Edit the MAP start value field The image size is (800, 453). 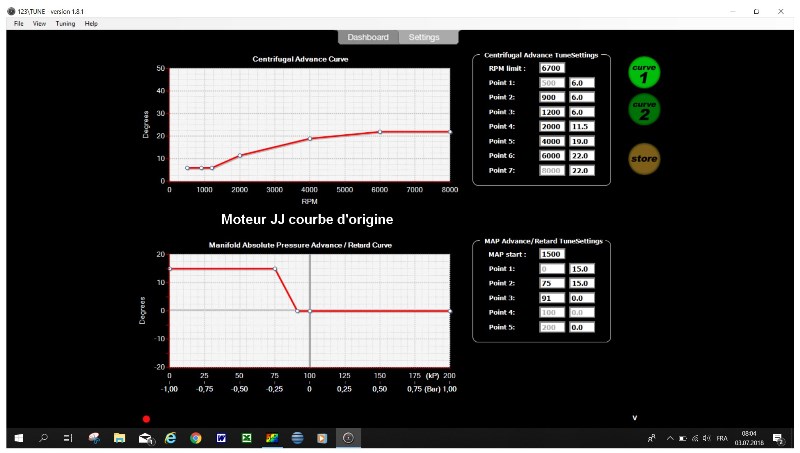click(551, 254)
